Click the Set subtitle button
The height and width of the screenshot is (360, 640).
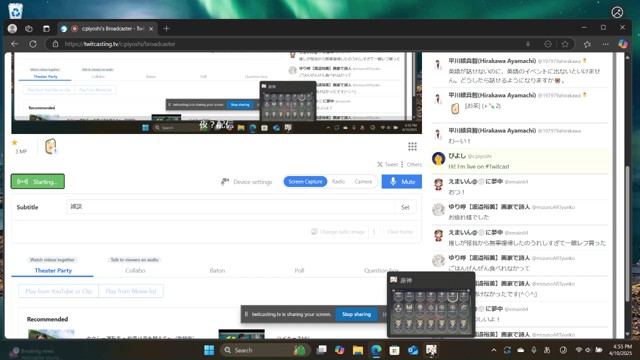pos(405,207)
